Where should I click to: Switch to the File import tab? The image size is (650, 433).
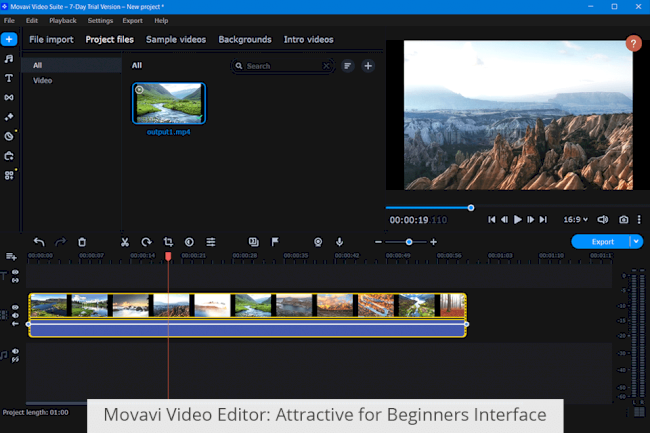[51, 39]
